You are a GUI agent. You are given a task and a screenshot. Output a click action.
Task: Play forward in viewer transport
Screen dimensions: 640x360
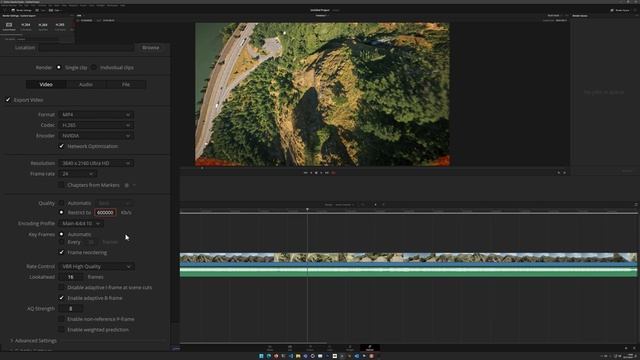coord(321,173)
